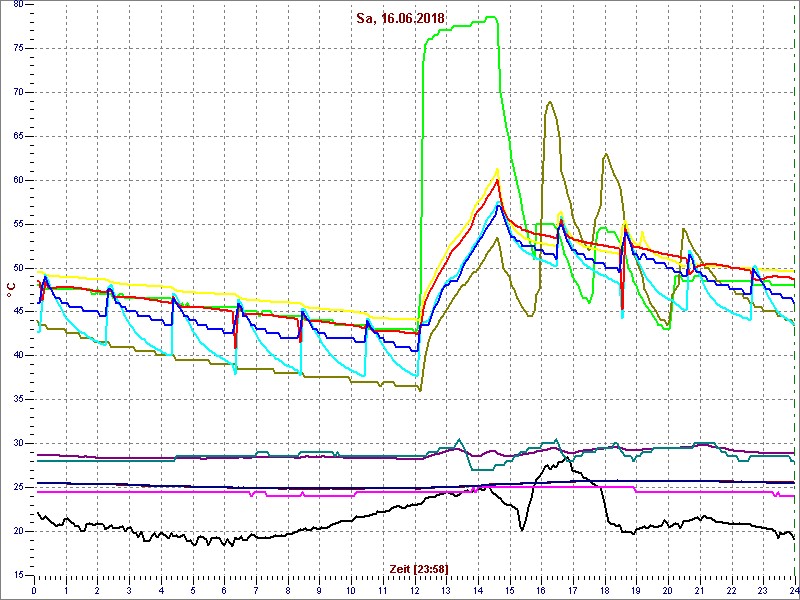The width and height of the screenshot is (800, 600).
Task: Click hour 3 on the time axis
Action: pos(129,590)
